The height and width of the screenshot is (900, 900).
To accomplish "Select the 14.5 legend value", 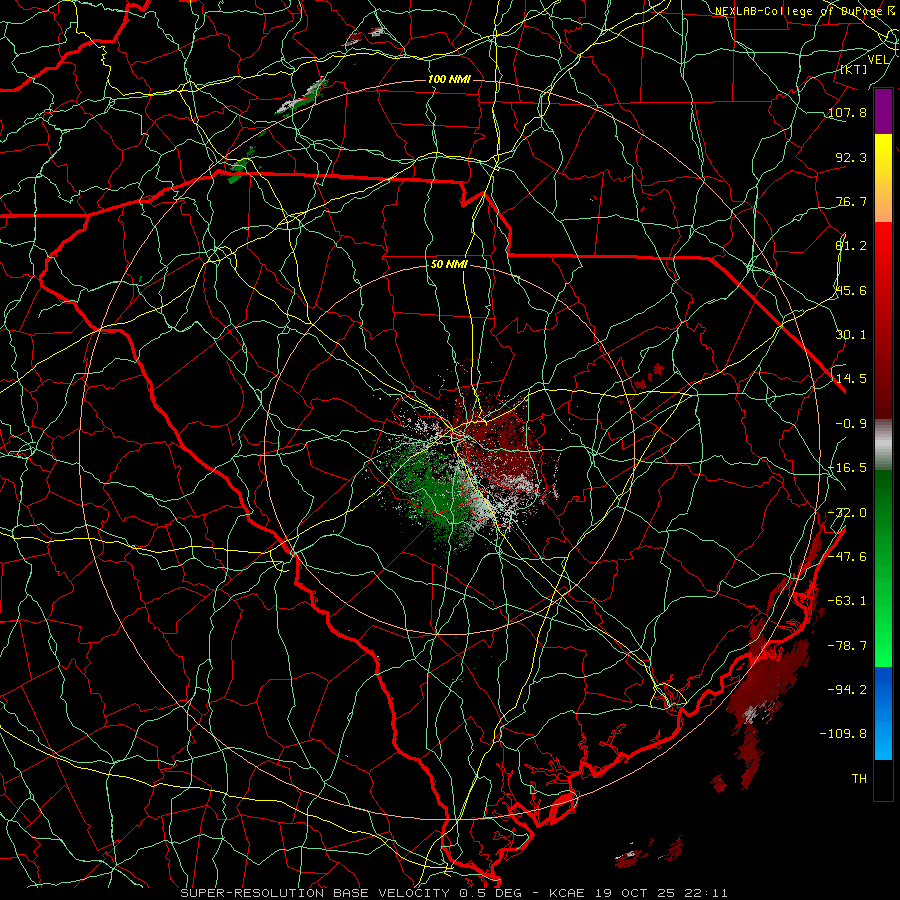I will click(851, 379).
